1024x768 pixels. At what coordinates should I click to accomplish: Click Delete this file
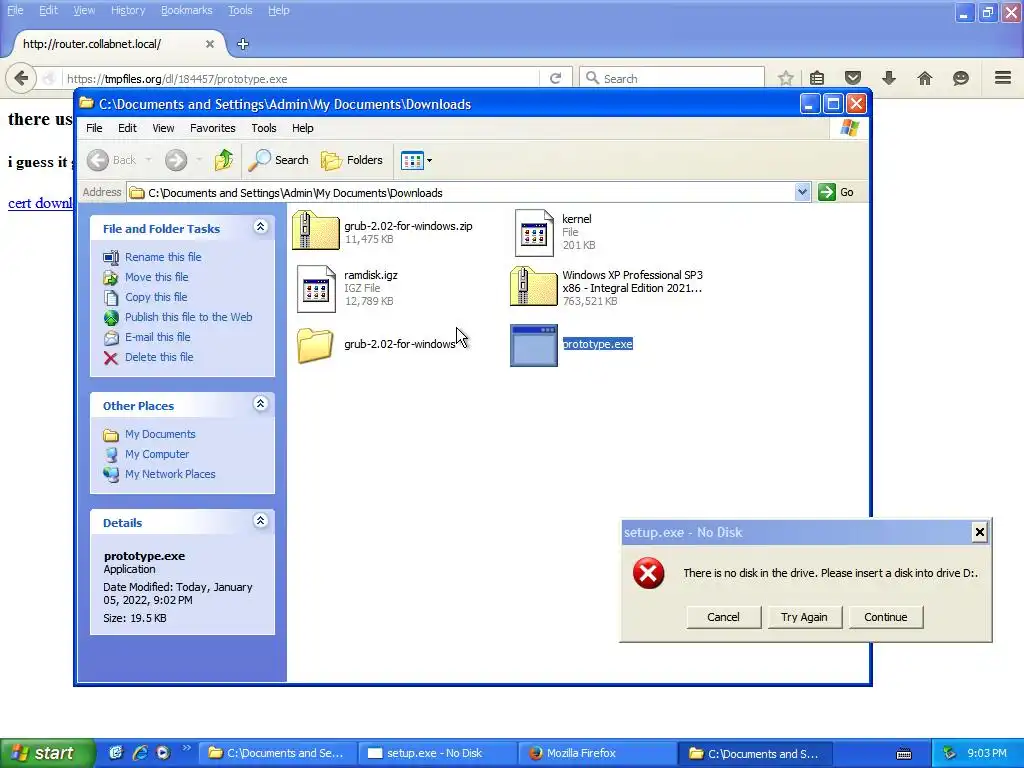pos(159,357)
